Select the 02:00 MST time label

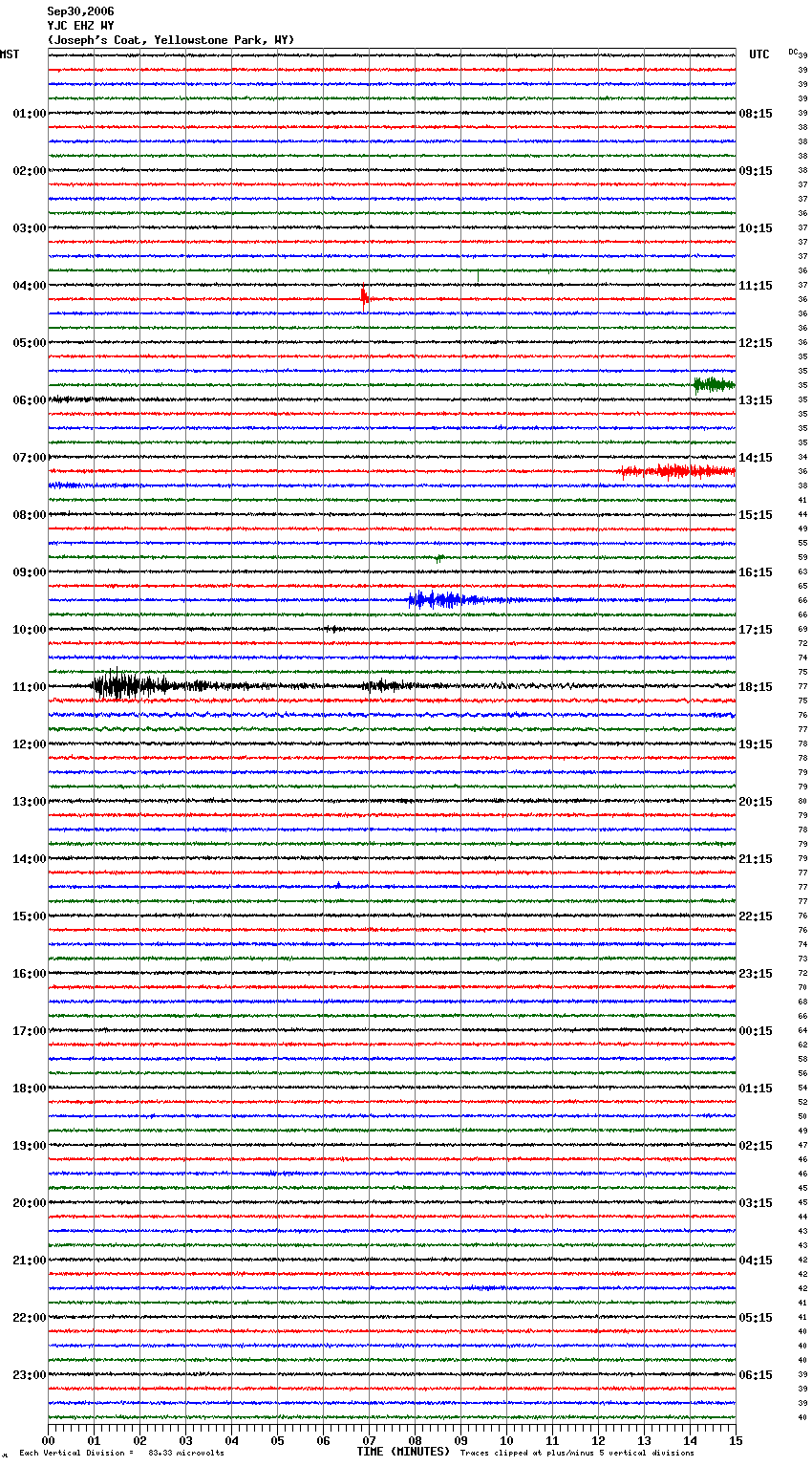tap(29, 171)
